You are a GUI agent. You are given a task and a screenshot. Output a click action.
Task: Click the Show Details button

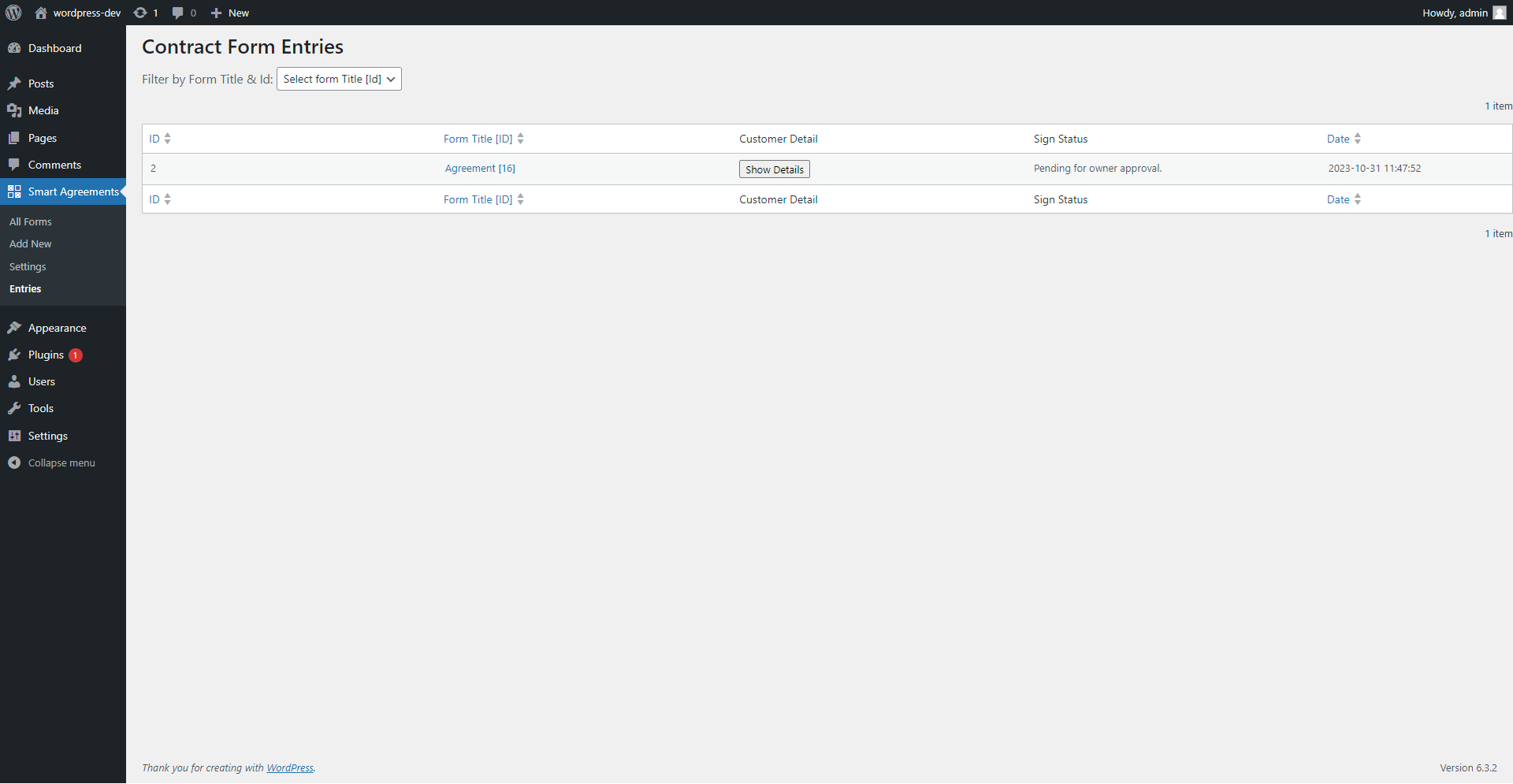[774, 169]
